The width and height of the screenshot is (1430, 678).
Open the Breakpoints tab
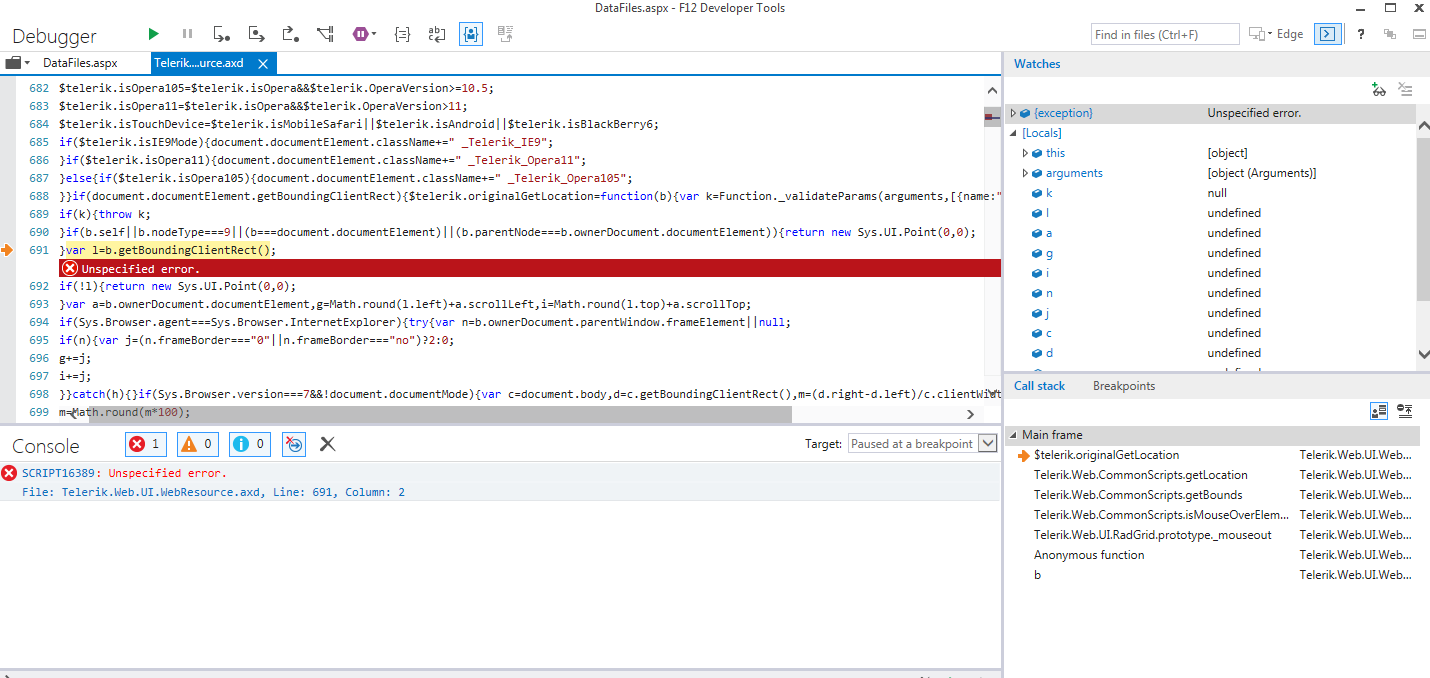pyautogui.click(x=1123, y=386)
